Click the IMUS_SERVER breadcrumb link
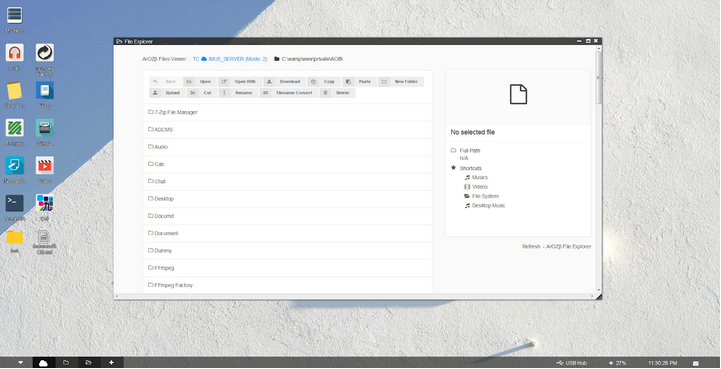Screen dimensions: 721x369 click(x=230, y=59)
